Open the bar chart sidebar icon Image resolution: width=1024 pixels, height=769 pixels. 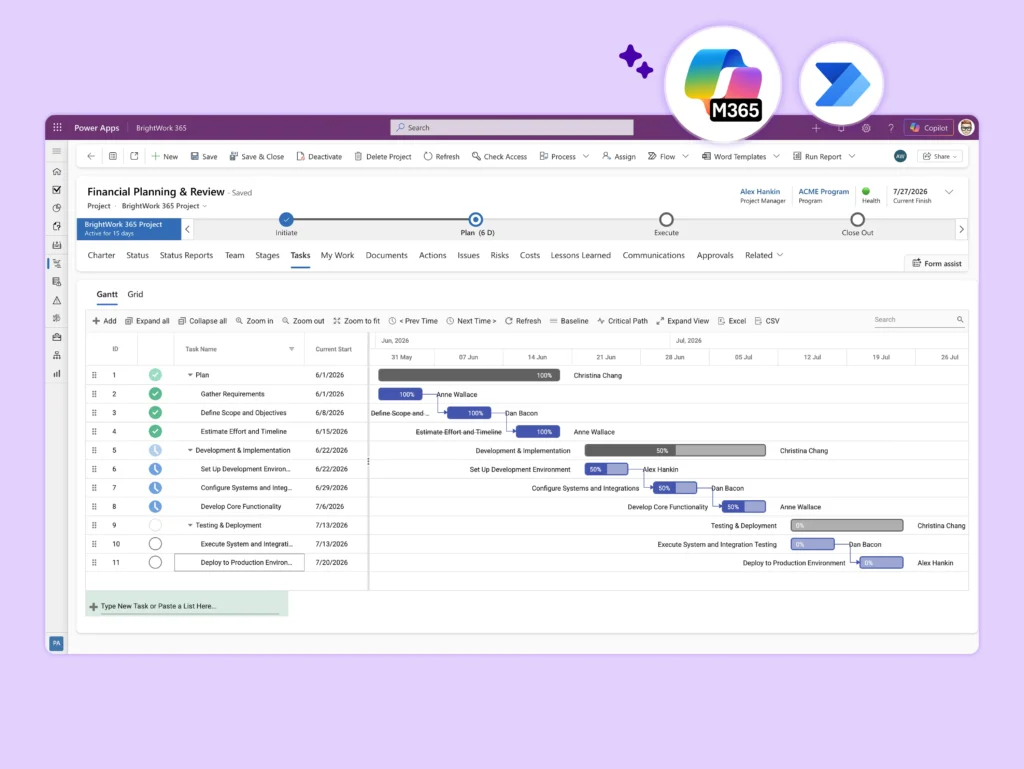point(57,373)
